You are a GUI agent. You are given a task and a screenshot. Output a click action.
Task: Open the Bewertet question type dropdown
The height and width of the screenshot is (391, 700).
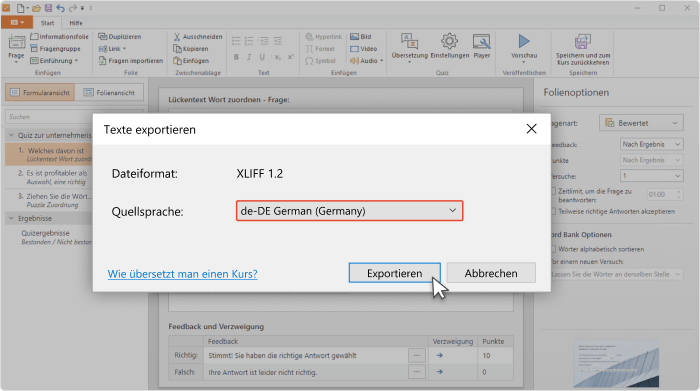coord(641,123)
